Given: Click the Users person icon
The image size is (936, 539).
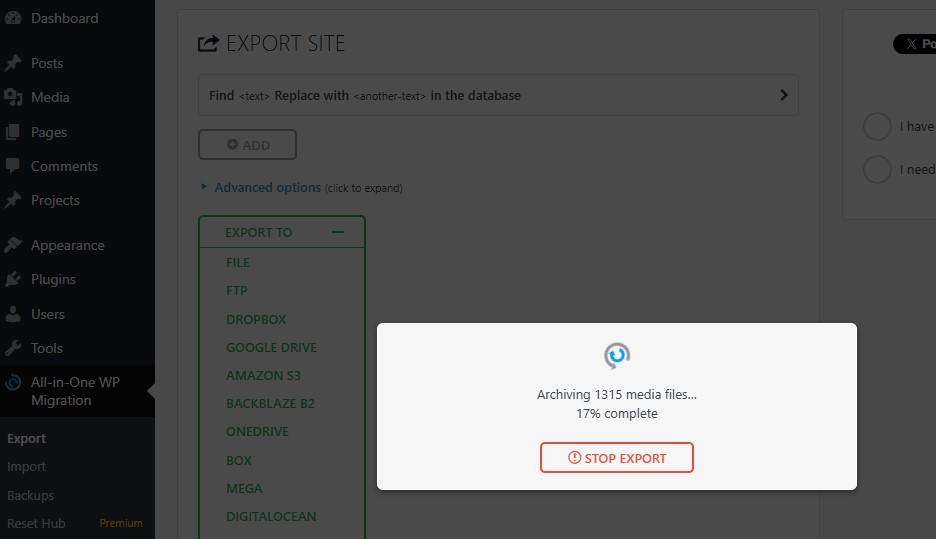Looking at the screenshot, I should [x=13, y=314].
